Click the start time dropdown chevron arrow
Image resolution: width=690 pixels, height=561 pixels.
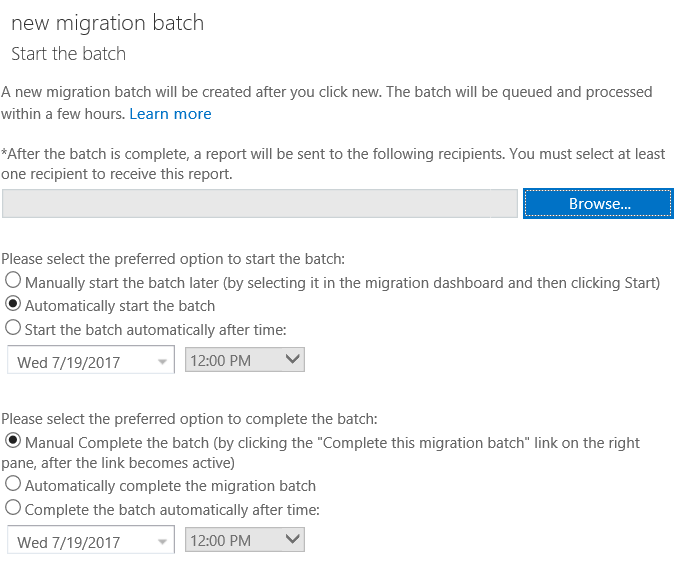point(292,360)
